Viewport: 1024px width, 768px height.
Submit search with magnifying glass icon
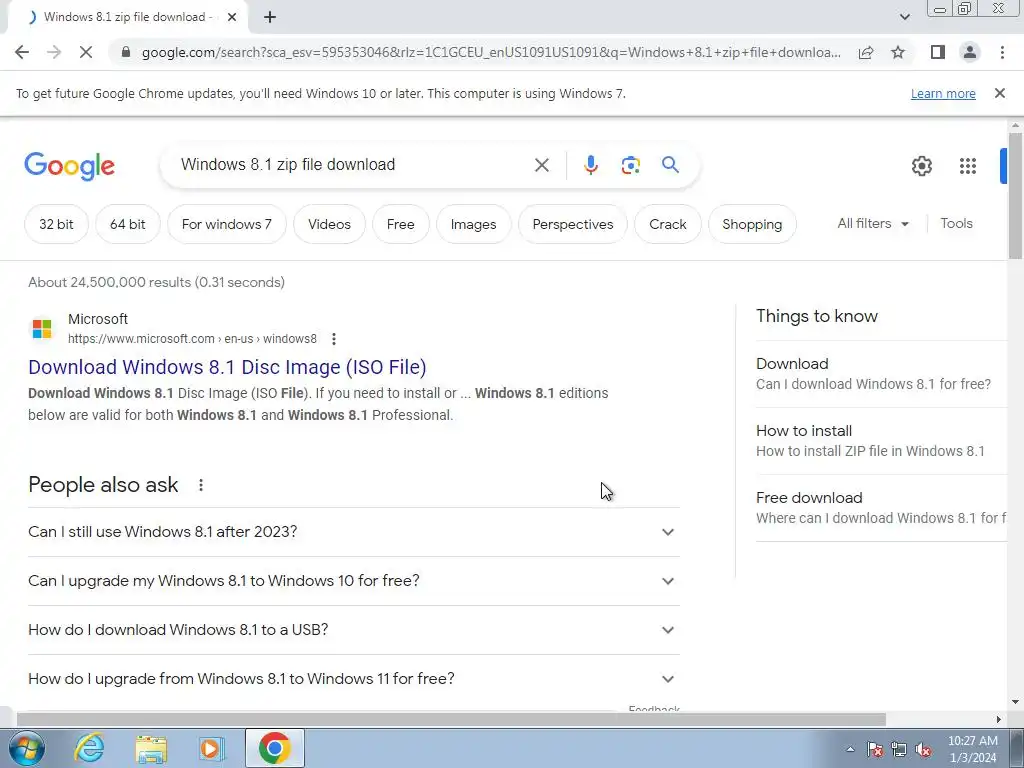tap(670, 165)
